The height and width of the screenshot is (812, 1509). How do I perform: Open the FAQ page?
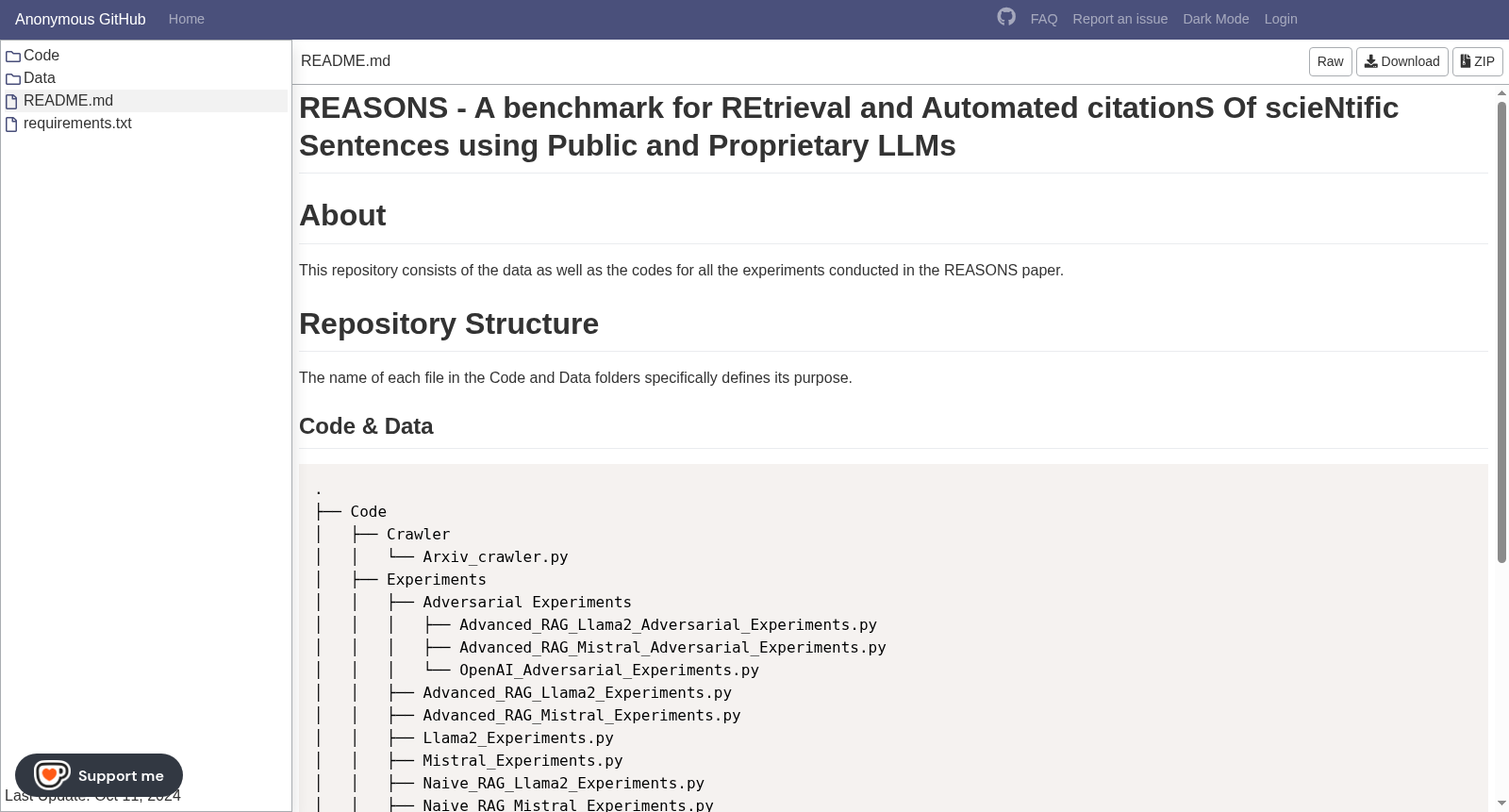[1044, 19]
